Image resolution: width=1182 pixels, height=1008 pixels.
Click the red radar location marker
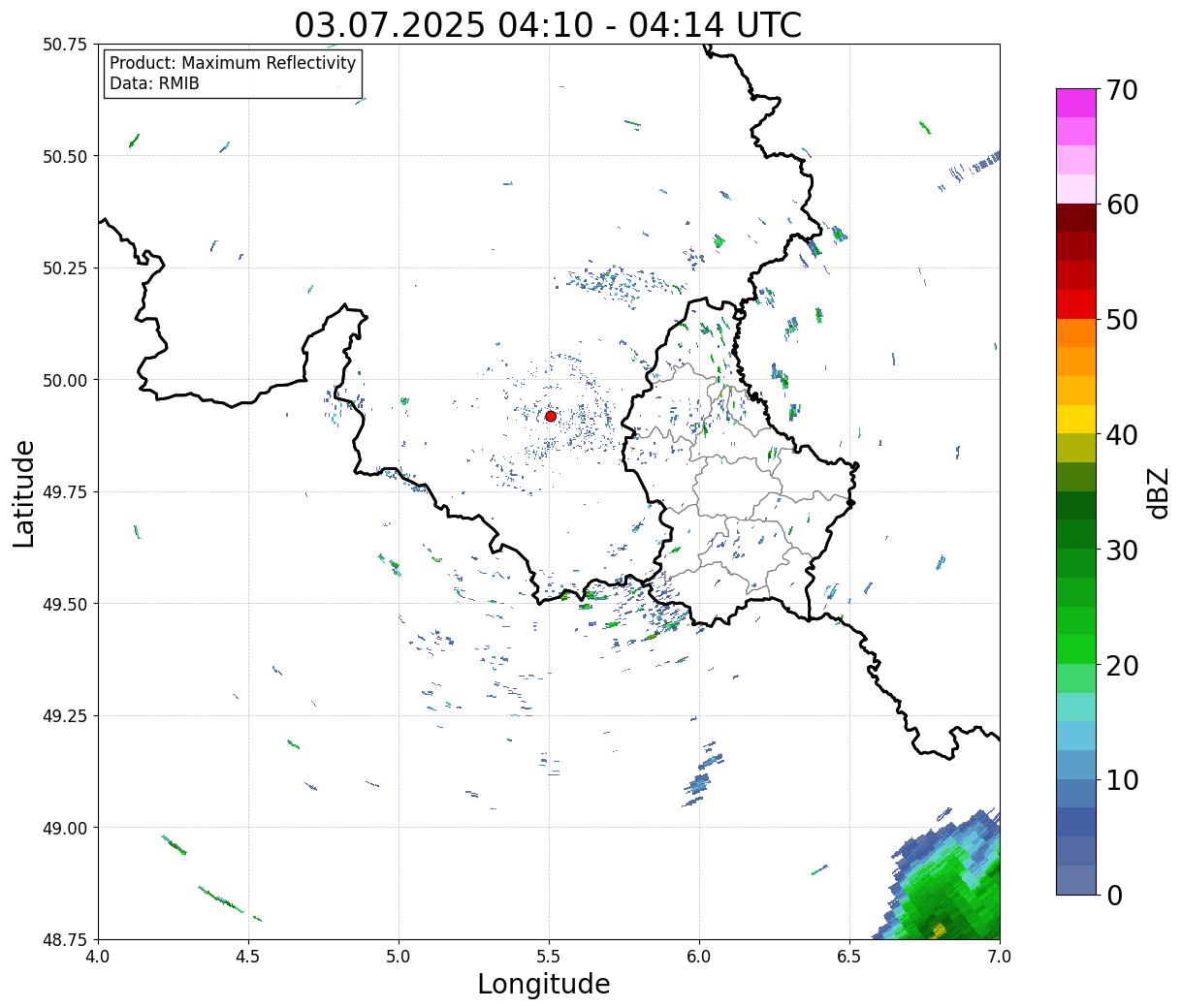(x=551, y=416)
